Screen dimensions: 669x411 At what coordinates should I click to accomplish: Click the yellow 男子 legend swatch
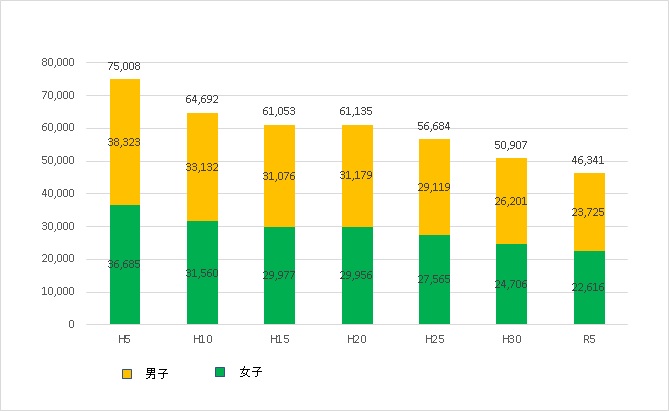pyautogui.click(x=127, y=374)
